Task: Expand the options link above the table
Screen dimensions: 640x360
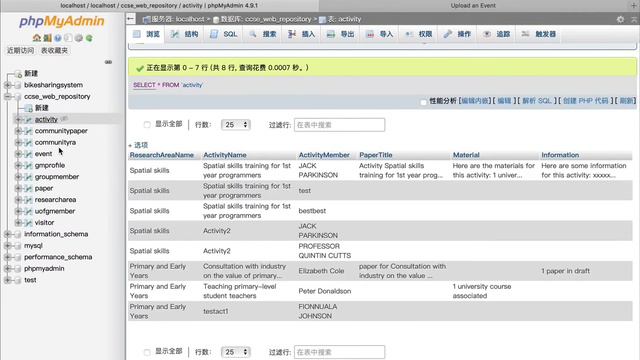Action: coord(138,145)
